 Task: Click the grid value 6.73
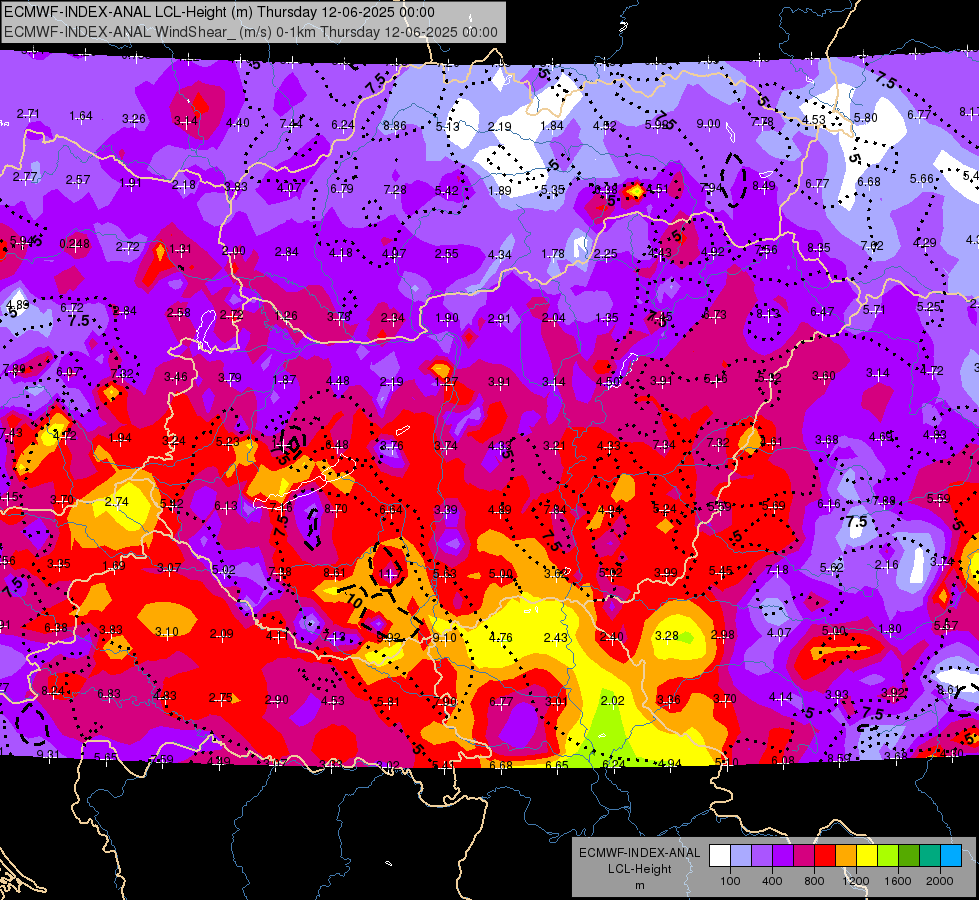(x=715, y=314)
